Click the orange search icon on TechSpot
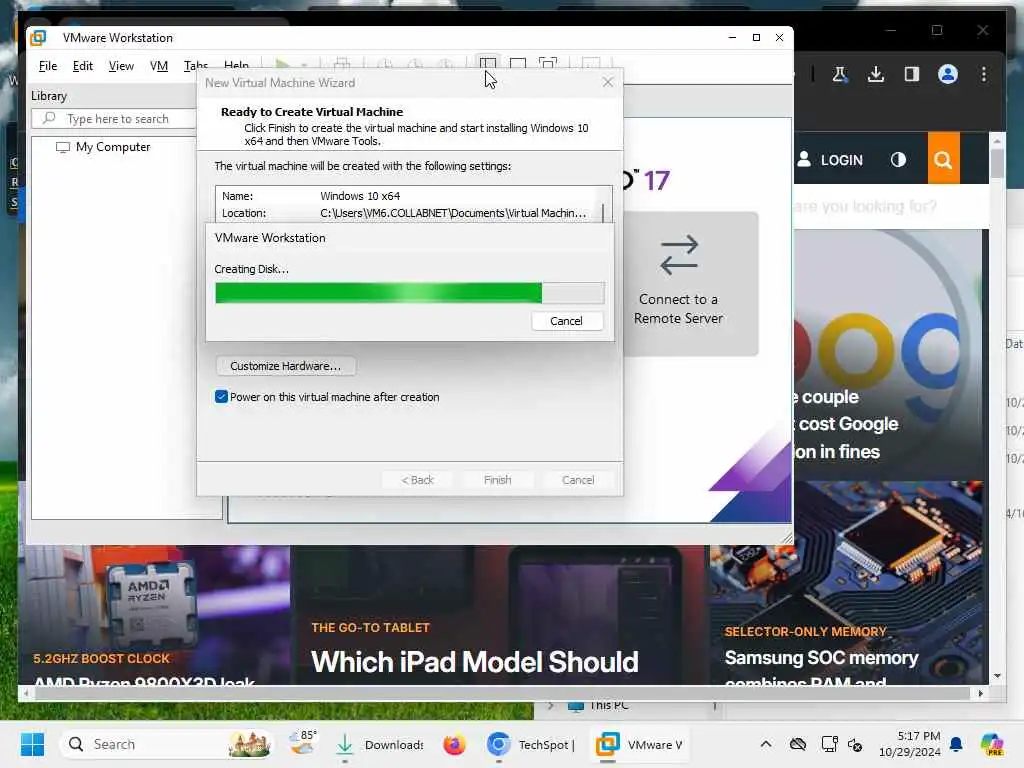Screen dimensions: 1024x768 click(943, 159)
